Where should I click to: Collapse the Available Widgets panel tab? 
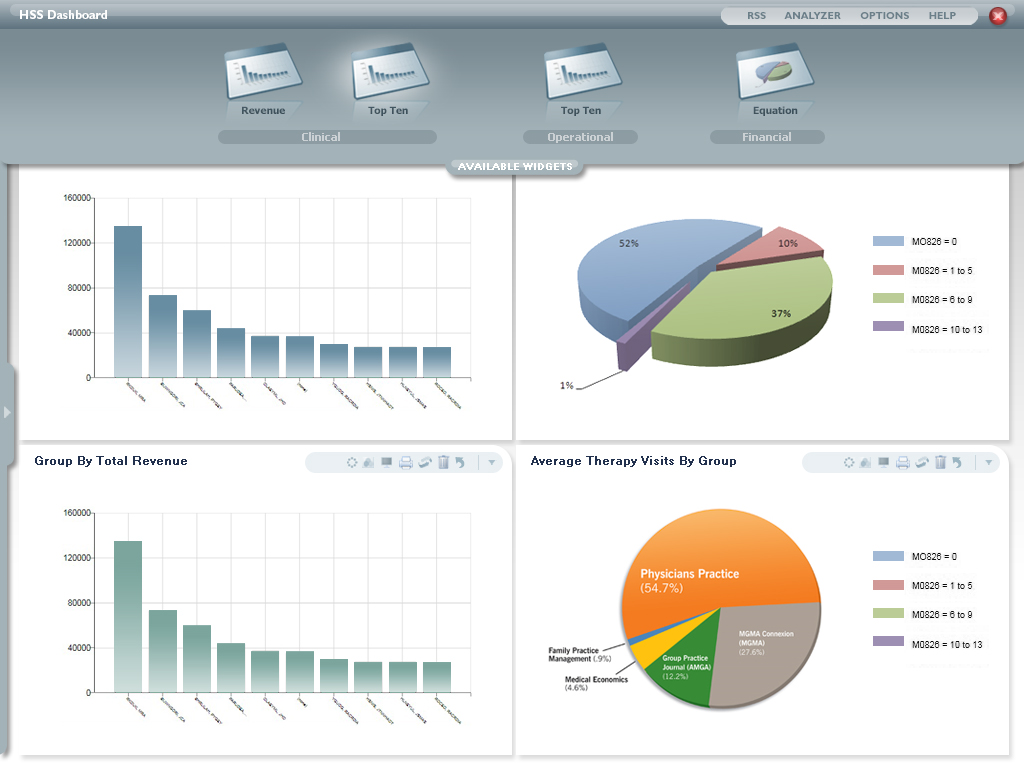[x=515, y=166]
